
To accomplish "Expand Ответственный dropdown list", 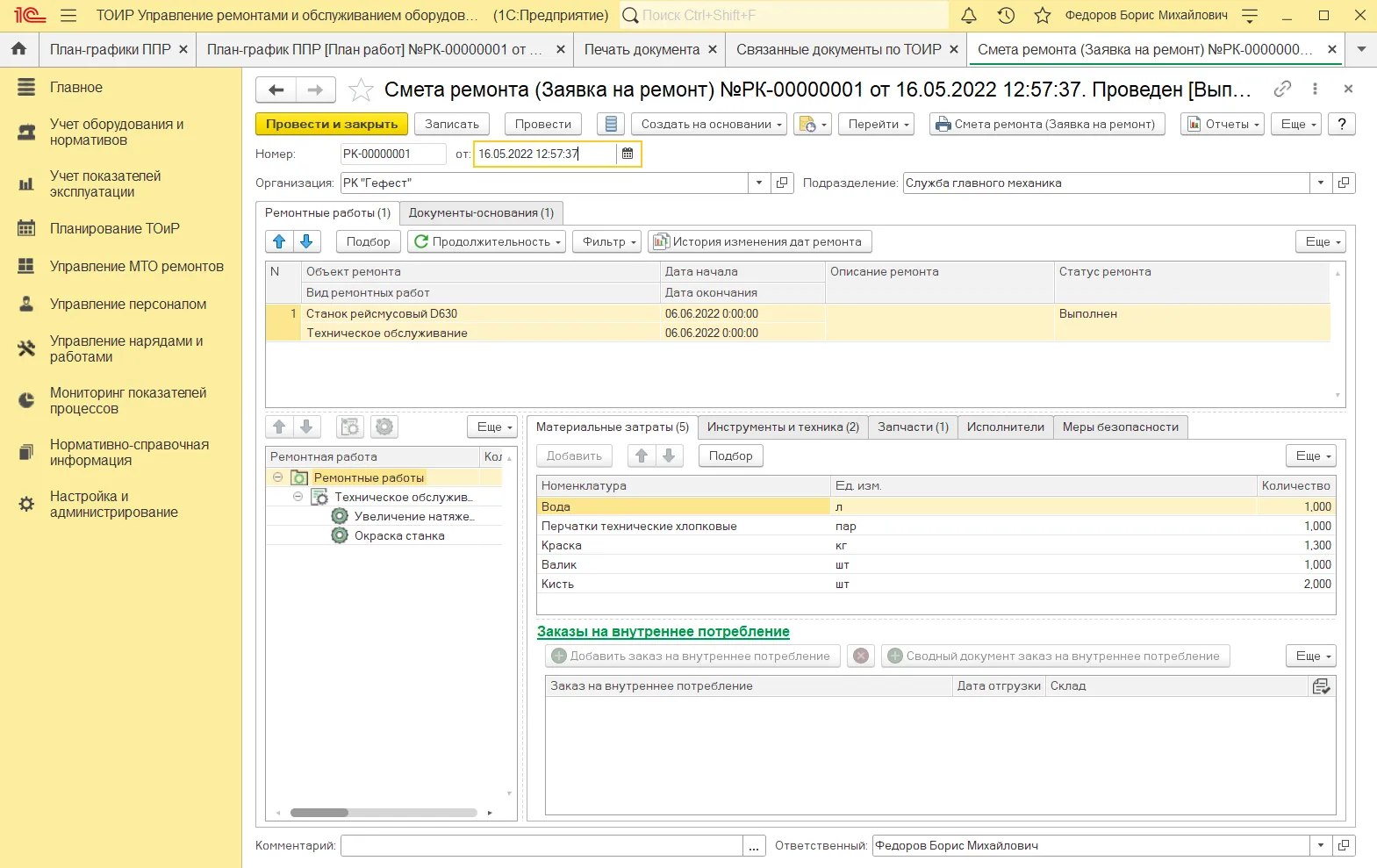I will (1321, 845).
